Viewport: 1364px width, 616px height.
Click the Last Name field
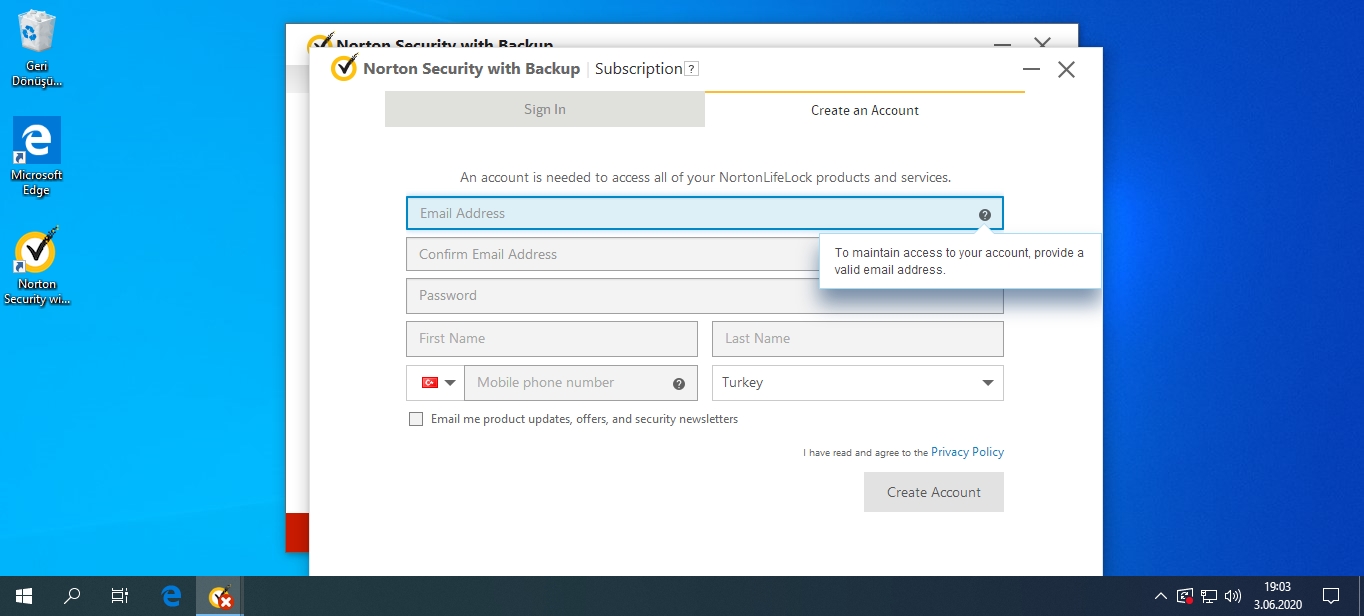[857, 339]
